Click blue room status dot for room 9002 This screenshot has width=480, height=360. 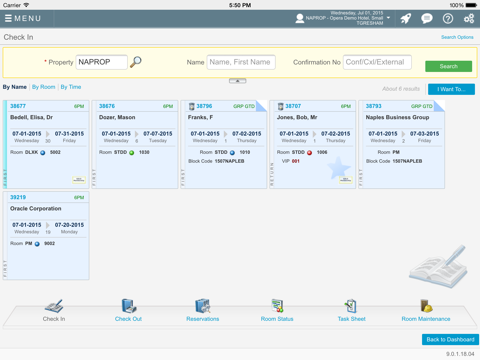pos(37,244)
